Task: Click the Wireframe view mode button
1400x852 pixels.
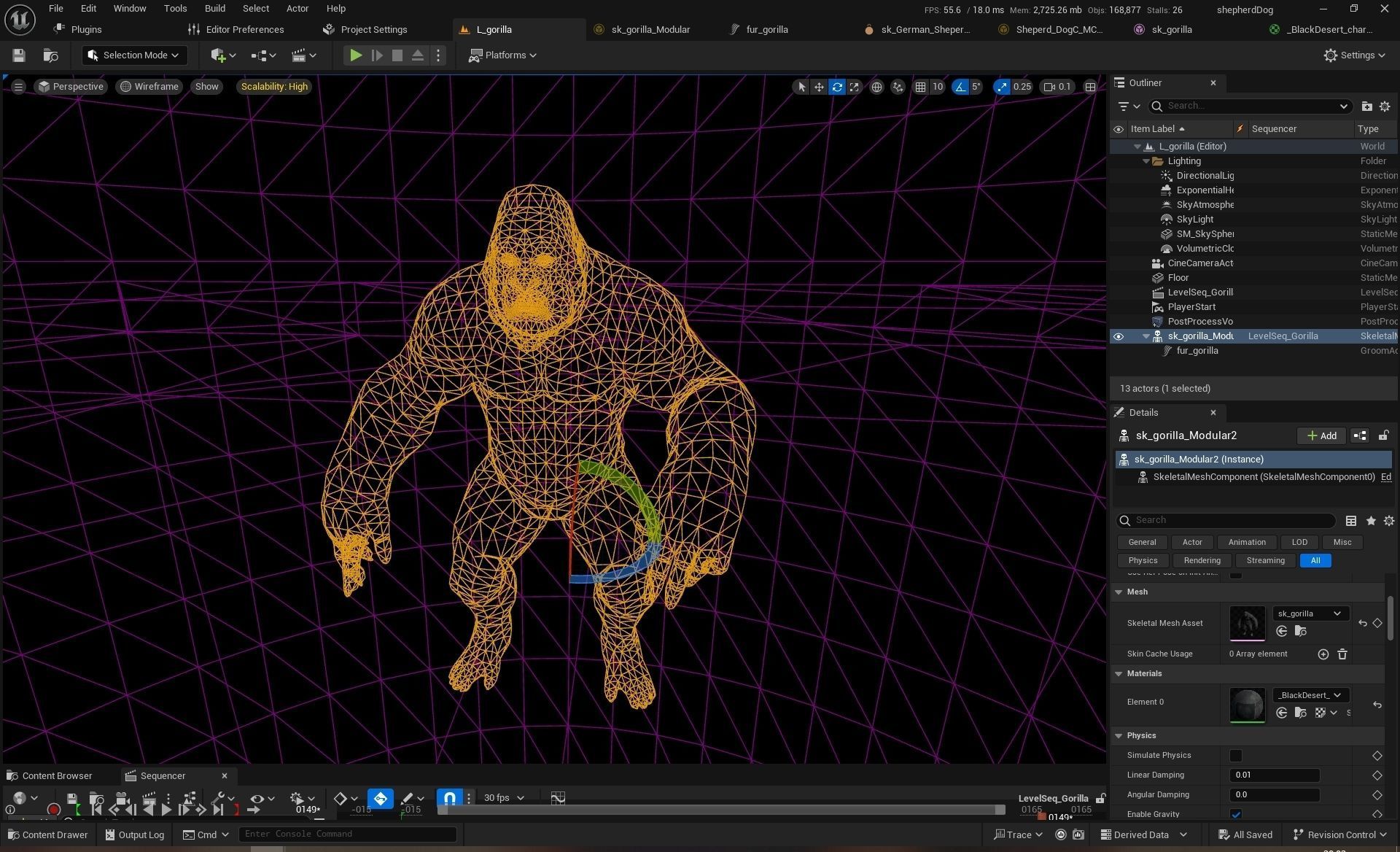Action: pos(149,87)
